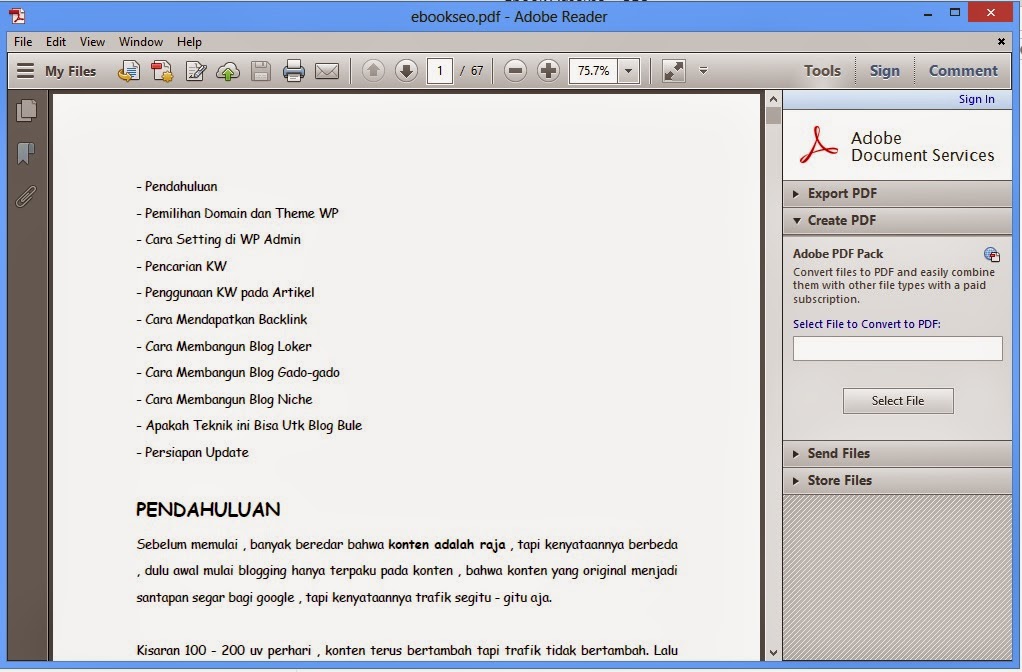This screenshot has height=672, width=1022.
Task: Click the Select File button
Action: click(x=898, y=401)
